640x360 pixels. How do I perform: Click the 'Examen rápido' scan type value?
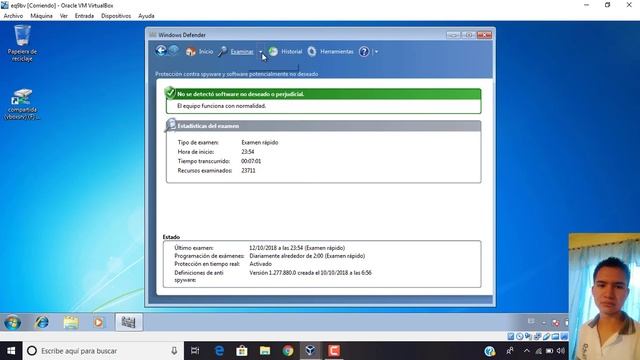point(260,142)
